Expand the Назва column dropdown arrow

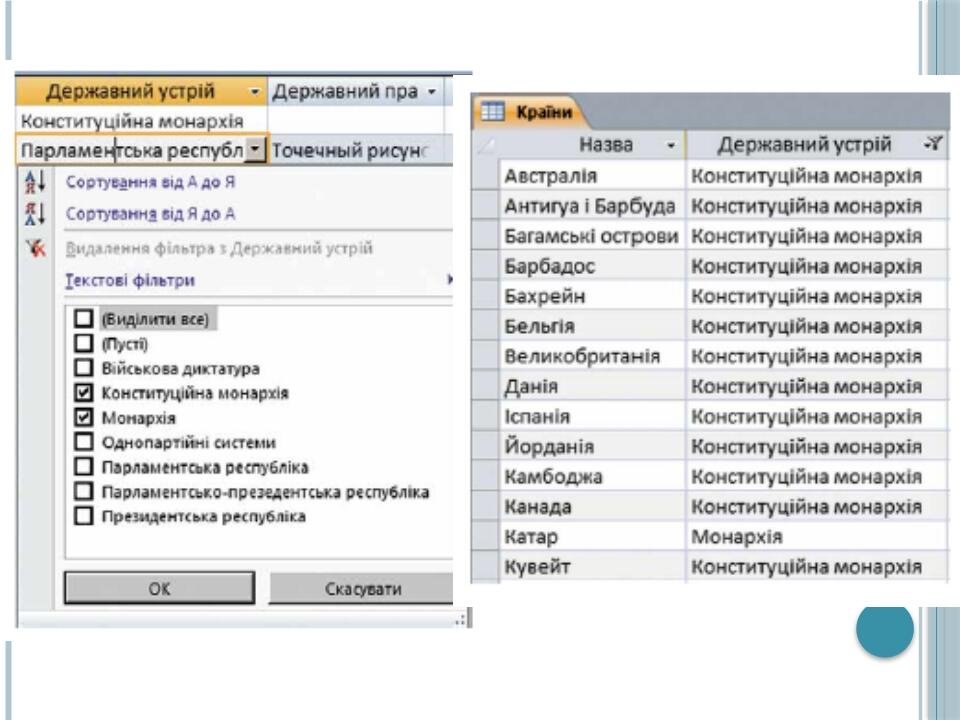point(671,146)
